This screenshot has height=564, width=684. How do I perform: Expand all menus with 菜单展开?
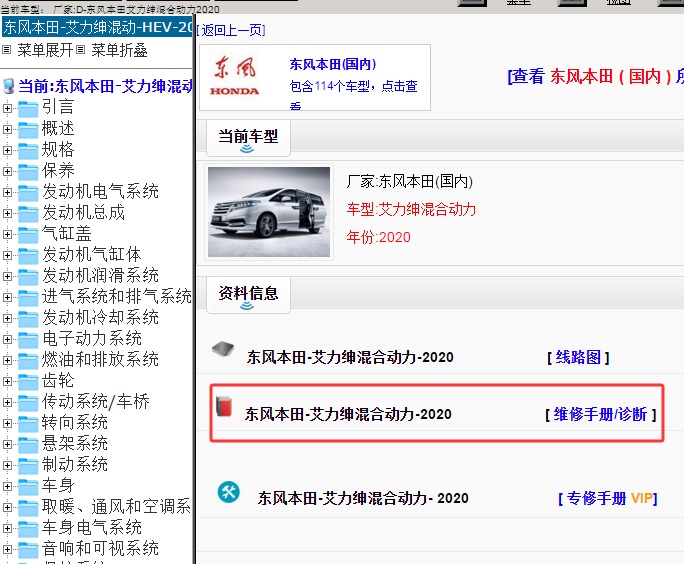pyautogui.click(x=45, y=50)
